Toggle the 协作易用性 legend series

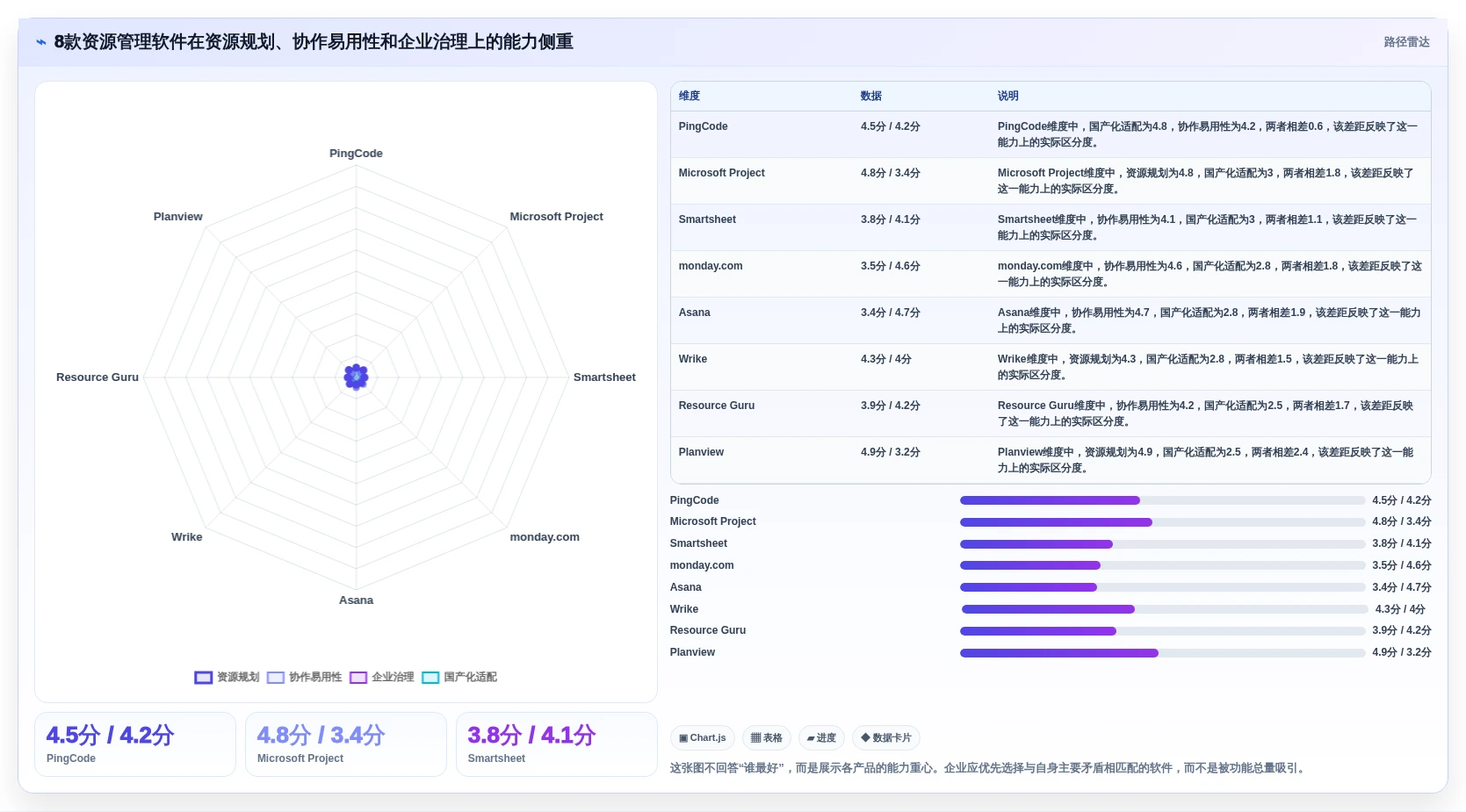pyautogui.click(x=304, y=677)
